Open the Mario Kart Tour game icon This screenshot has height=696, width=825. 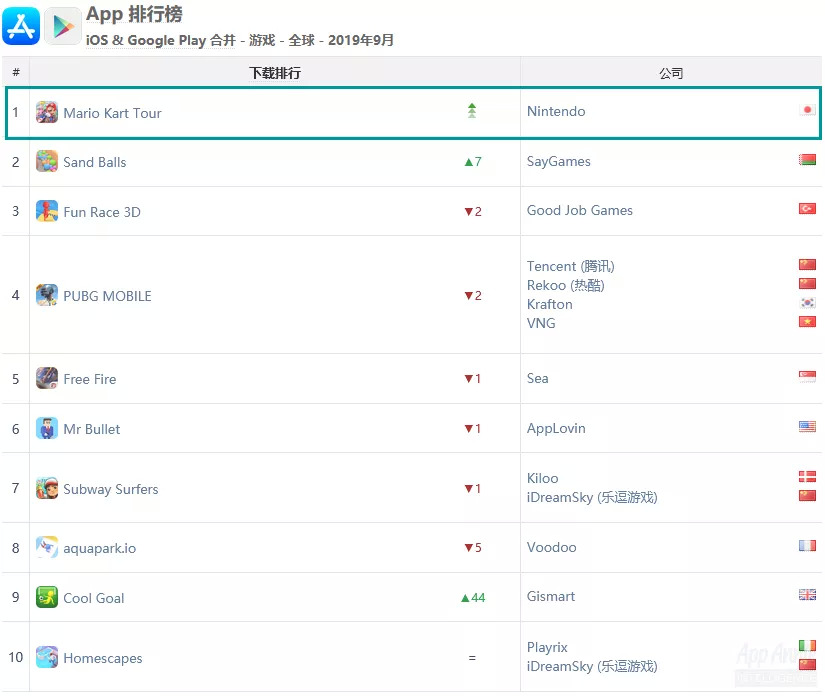pyautogui.click(x=47, y=112)
